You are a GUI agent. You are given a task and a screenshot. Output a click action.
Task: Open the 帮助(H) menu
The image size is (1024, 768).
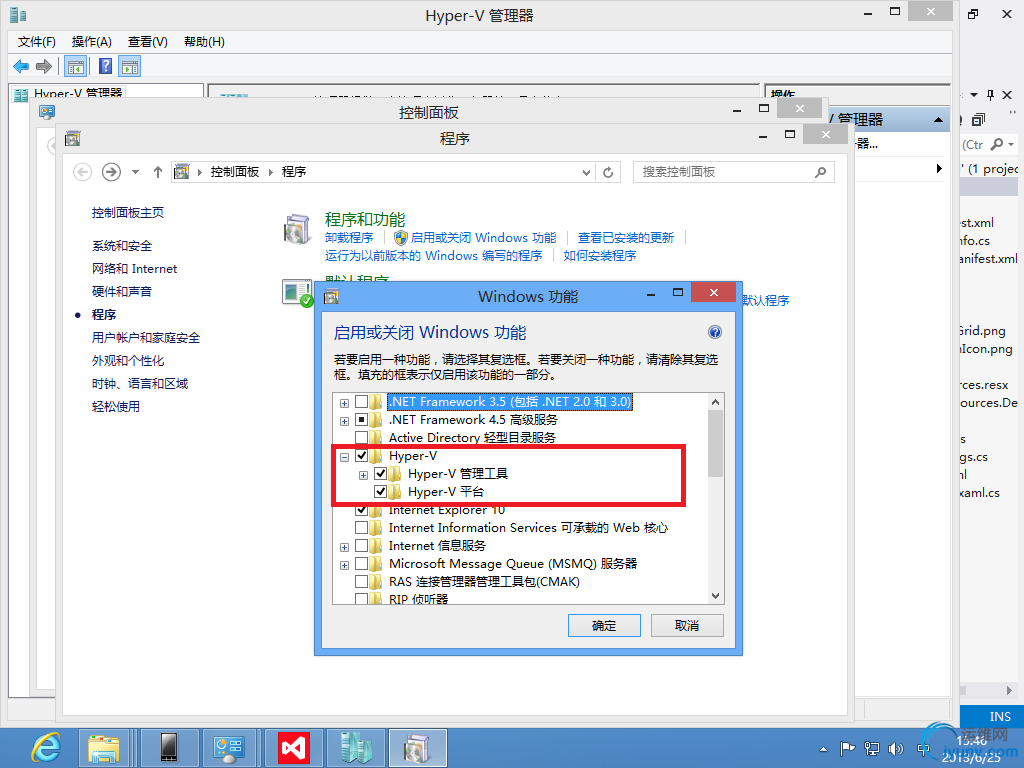coord(204,42)
